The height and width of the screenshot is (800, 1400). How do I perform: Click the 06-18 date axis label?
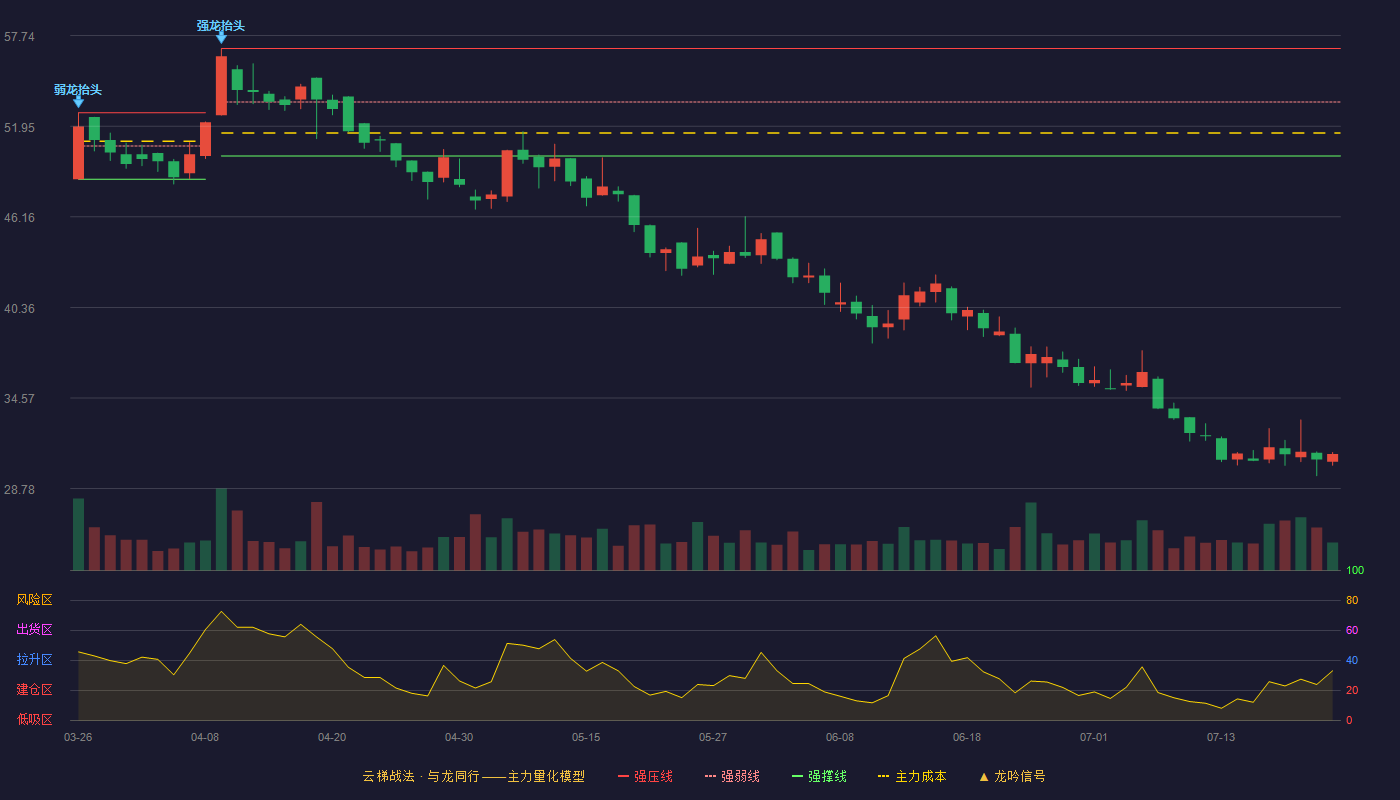(x=967, y=737)
